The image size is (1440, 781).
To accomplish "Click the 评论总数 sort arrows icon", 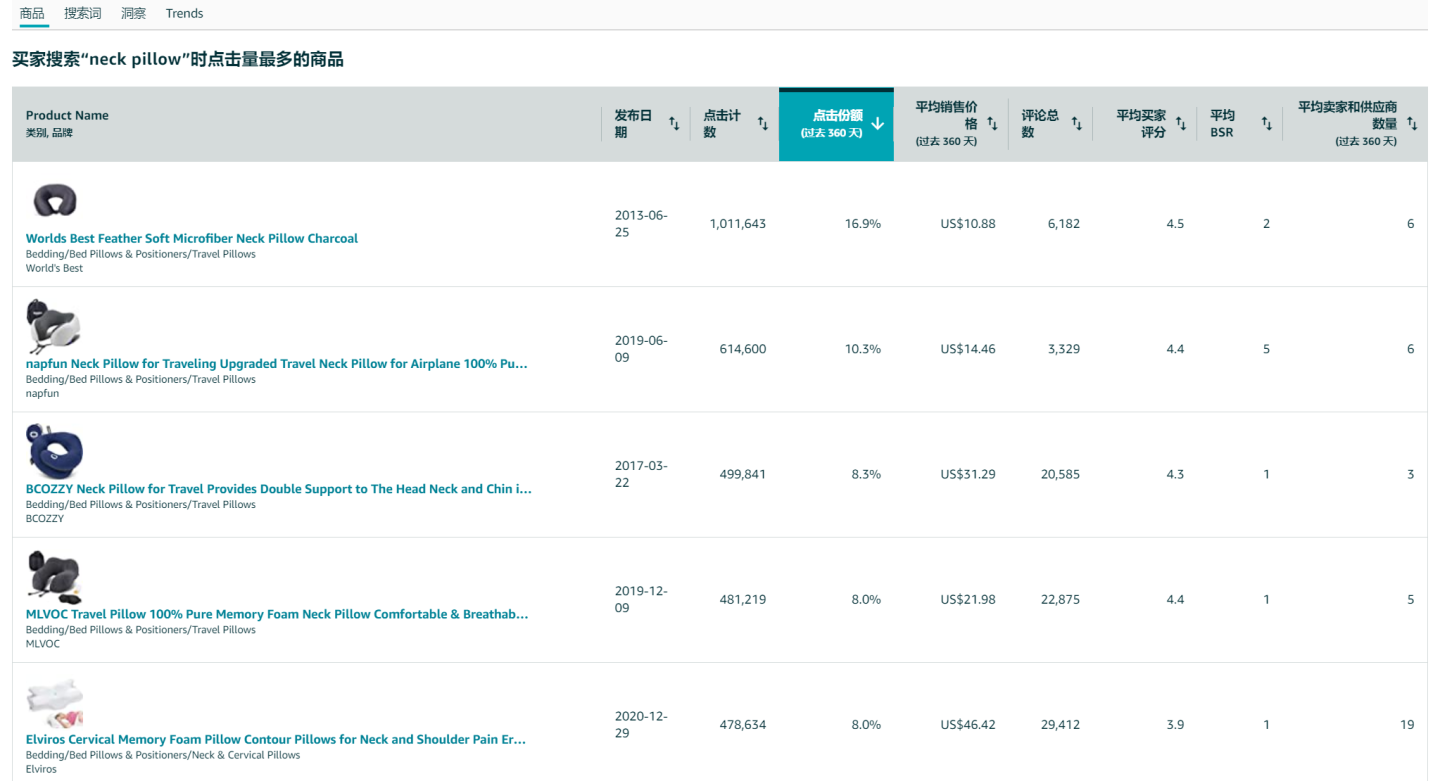I will 1077,124.
